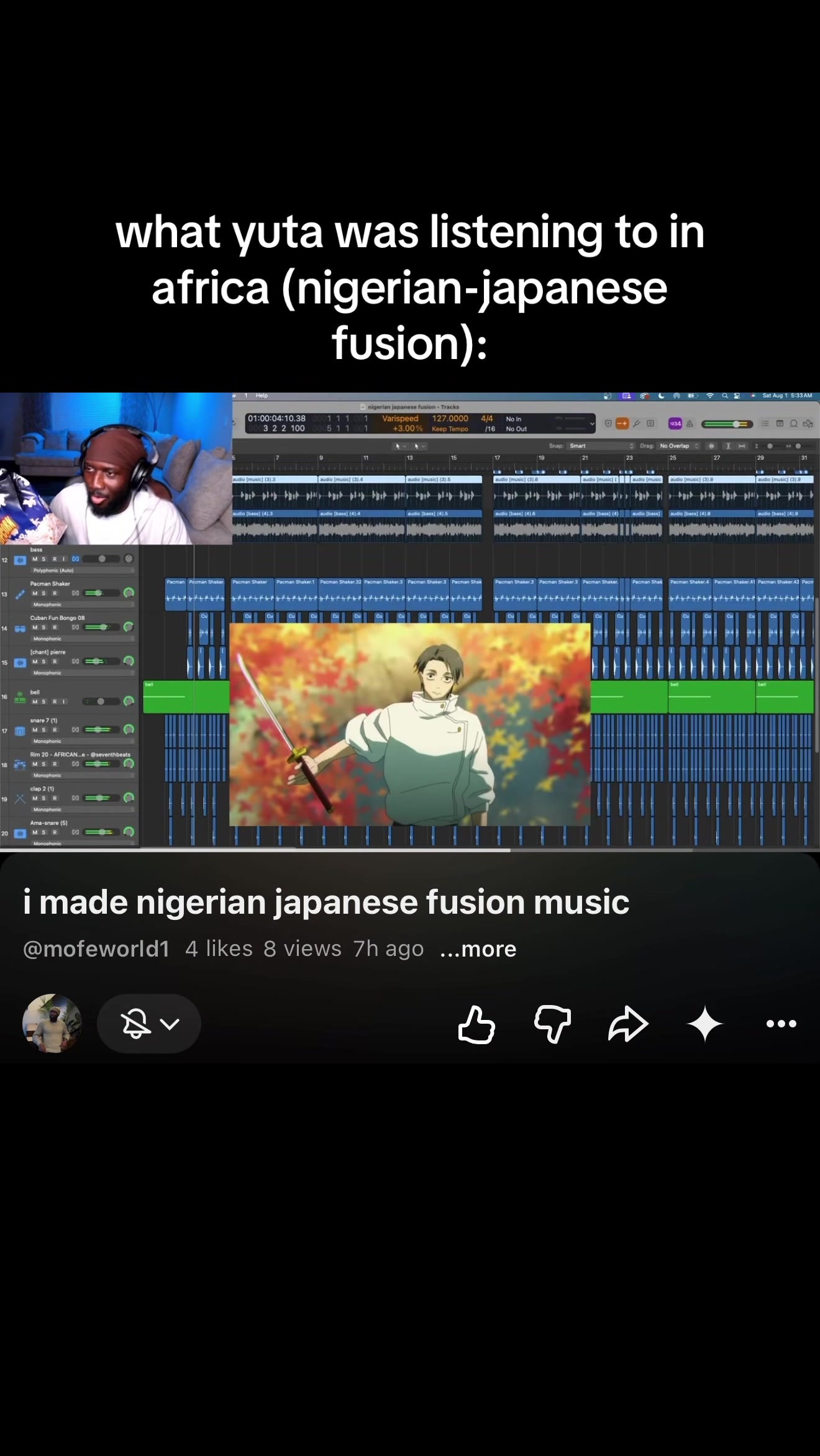Click the '4 likes' text
The image size is (820, 1456).
219,949
